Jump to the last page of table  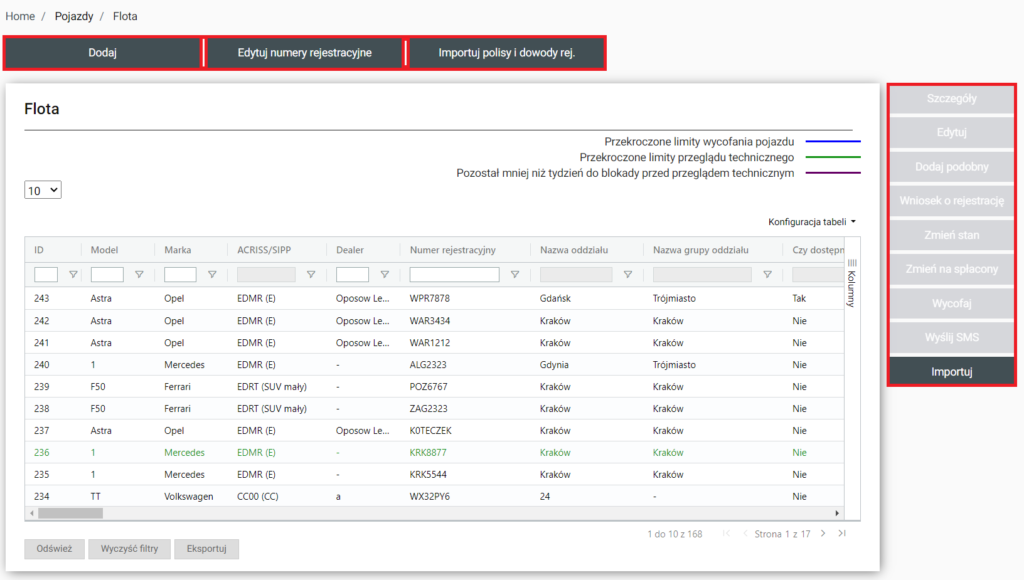pyautogui.click(x=842, y=534)
